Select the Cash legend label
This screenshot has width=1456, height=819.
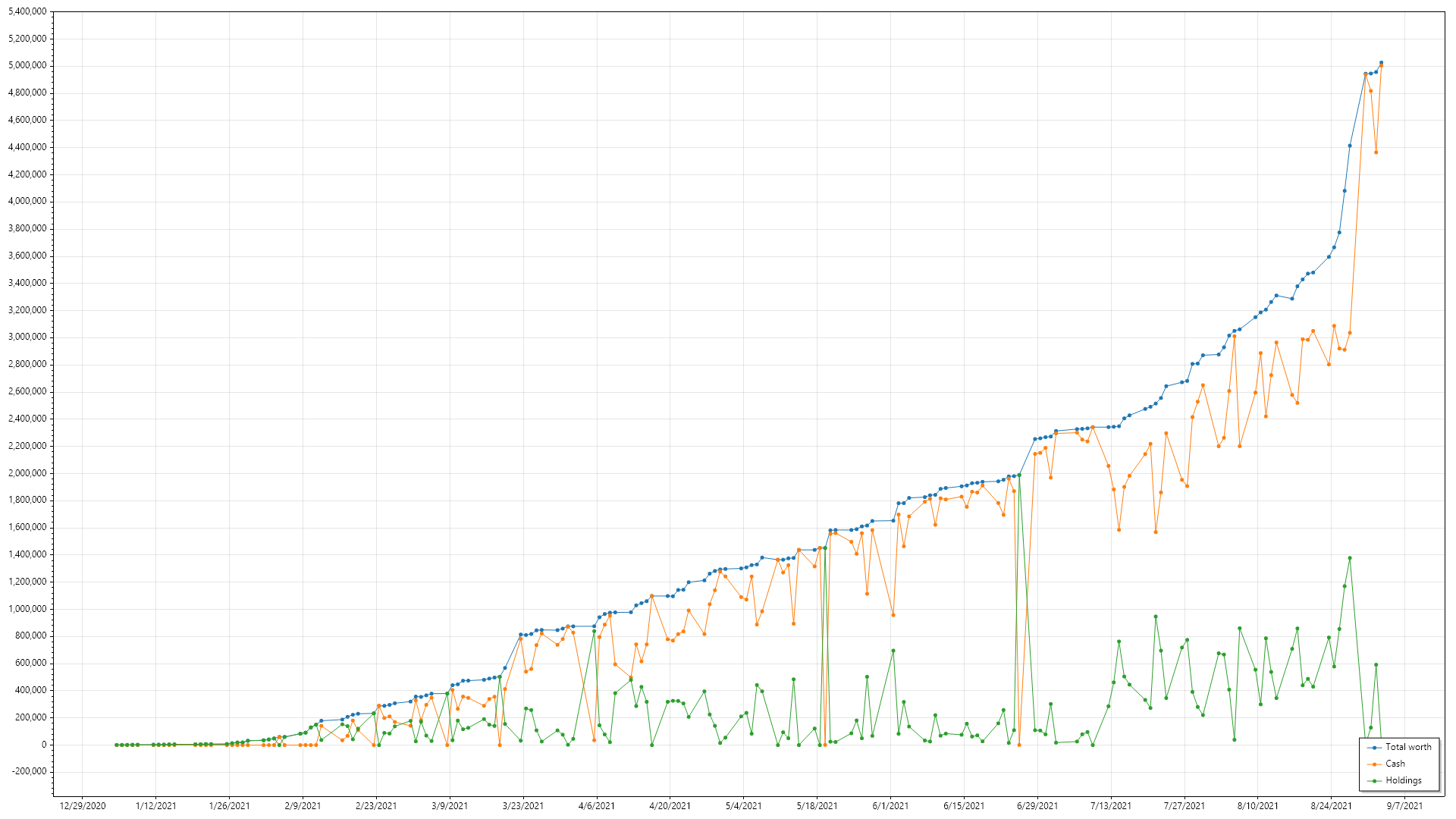pyautogui.click(x=1395, y=764)
